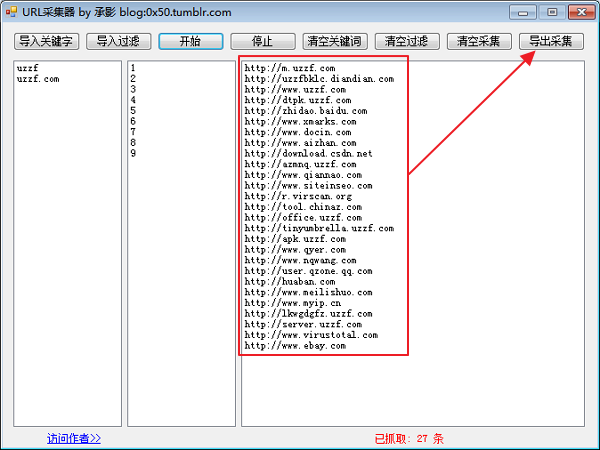Select result http://dtpk.uzzf.com
This screenshot has height=450, width=600.
click(298, 100)
